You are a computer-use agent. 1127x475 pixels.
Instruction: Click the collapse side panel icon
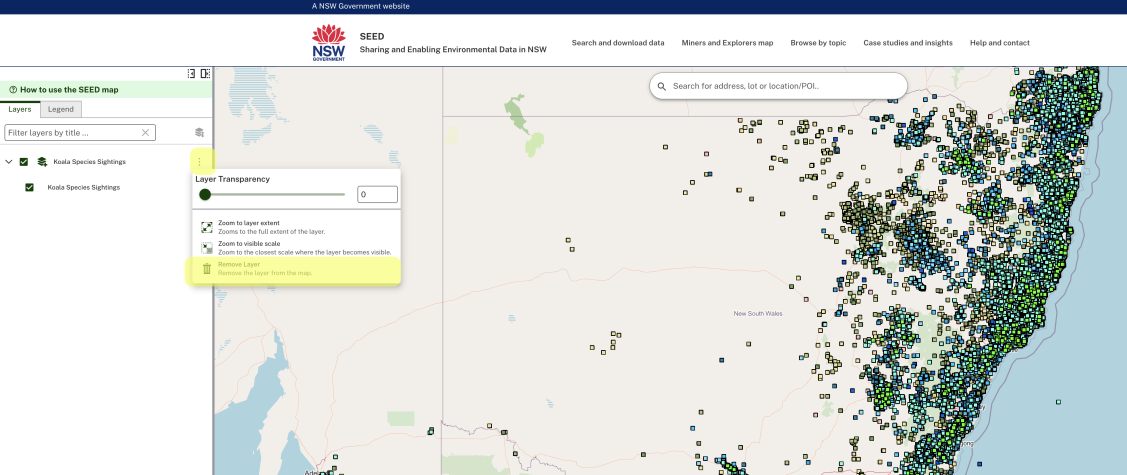[x=192, y=73]
